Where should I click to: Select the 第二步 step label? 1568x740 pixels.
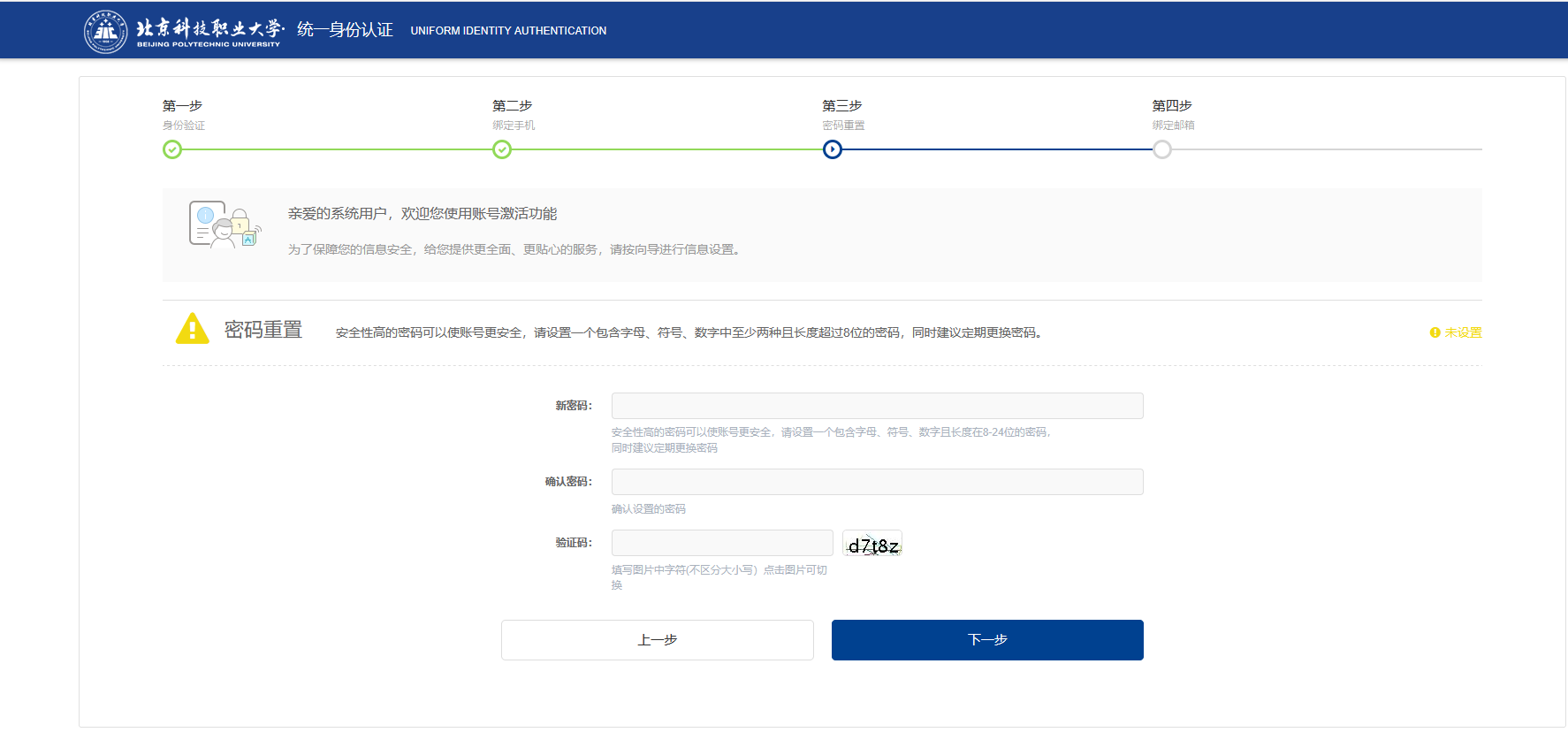pos(512,105)
